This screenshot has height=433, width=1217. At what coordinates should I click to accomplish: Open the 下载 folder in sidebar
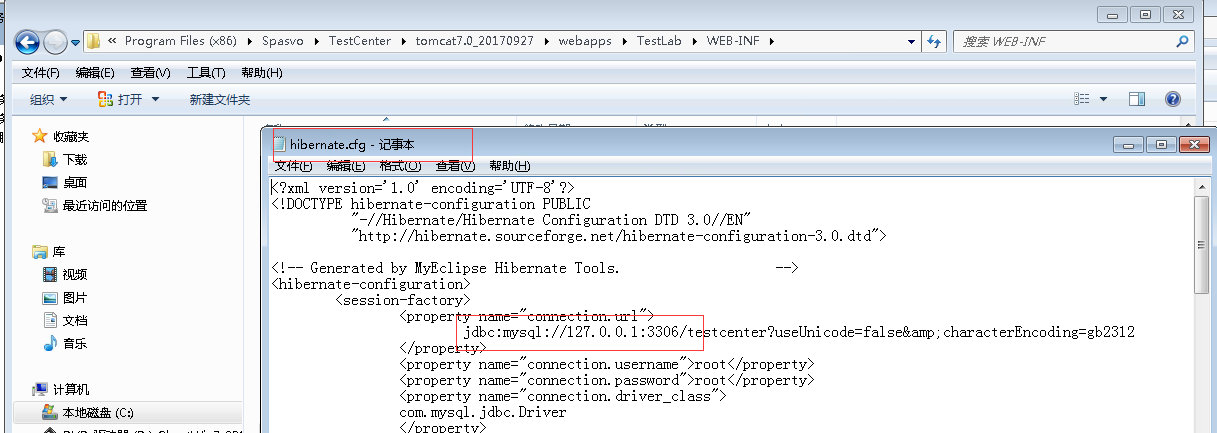75,159
